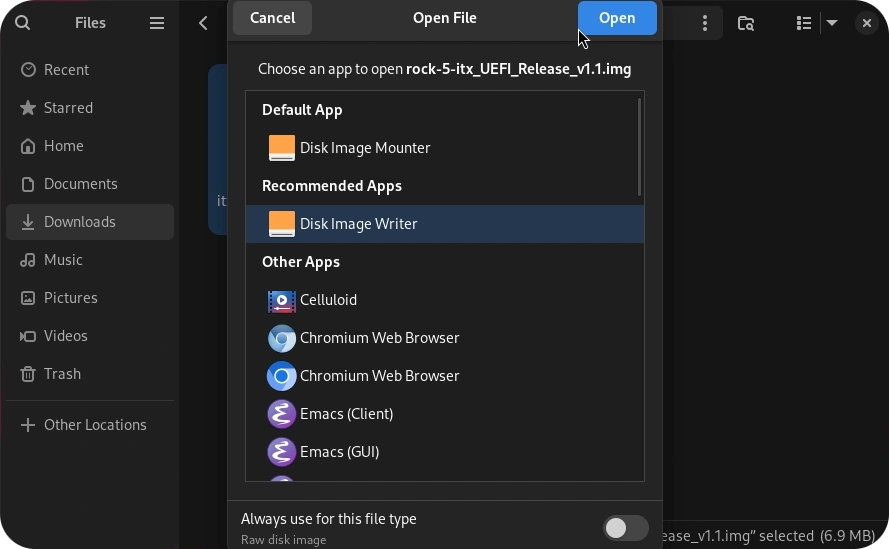Viewport: 889px width, 549px height.
Task: Click the house icon in the sidebar
Action: pyautogui.click(x=28, y=146)
